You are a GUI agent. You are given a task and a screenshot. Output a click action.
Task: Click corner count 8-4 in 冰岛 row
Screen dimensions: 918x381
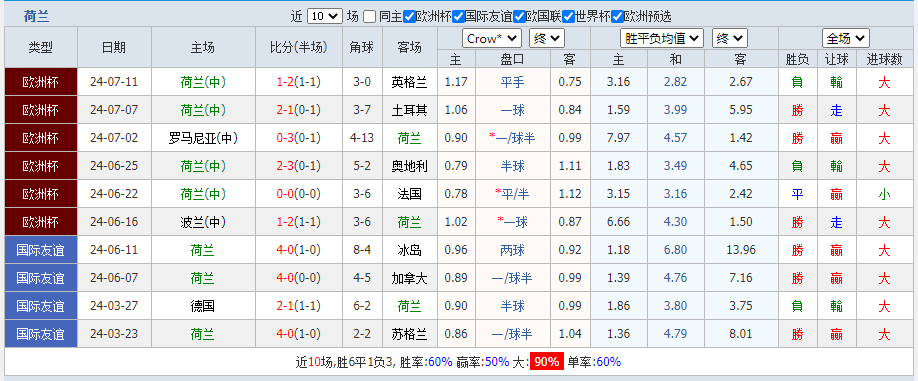(x=362, y=250)
